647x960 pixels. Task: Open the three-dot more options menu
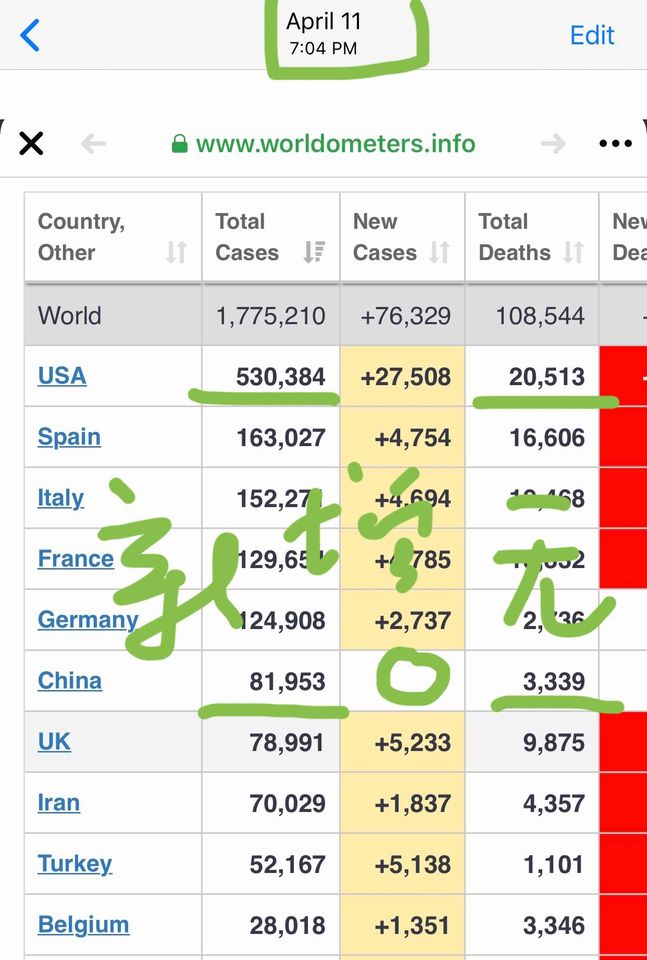click(x=615, y=144)
